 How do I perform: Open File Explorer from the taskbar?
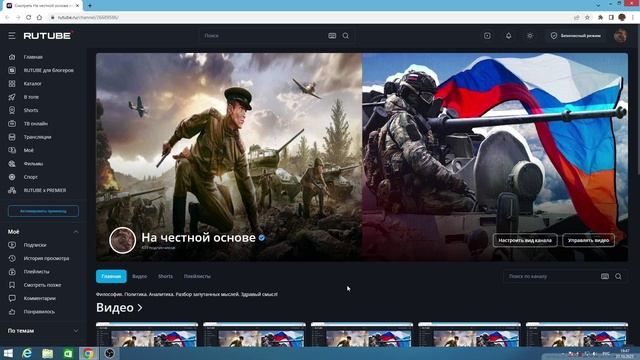tap(47, 353)
